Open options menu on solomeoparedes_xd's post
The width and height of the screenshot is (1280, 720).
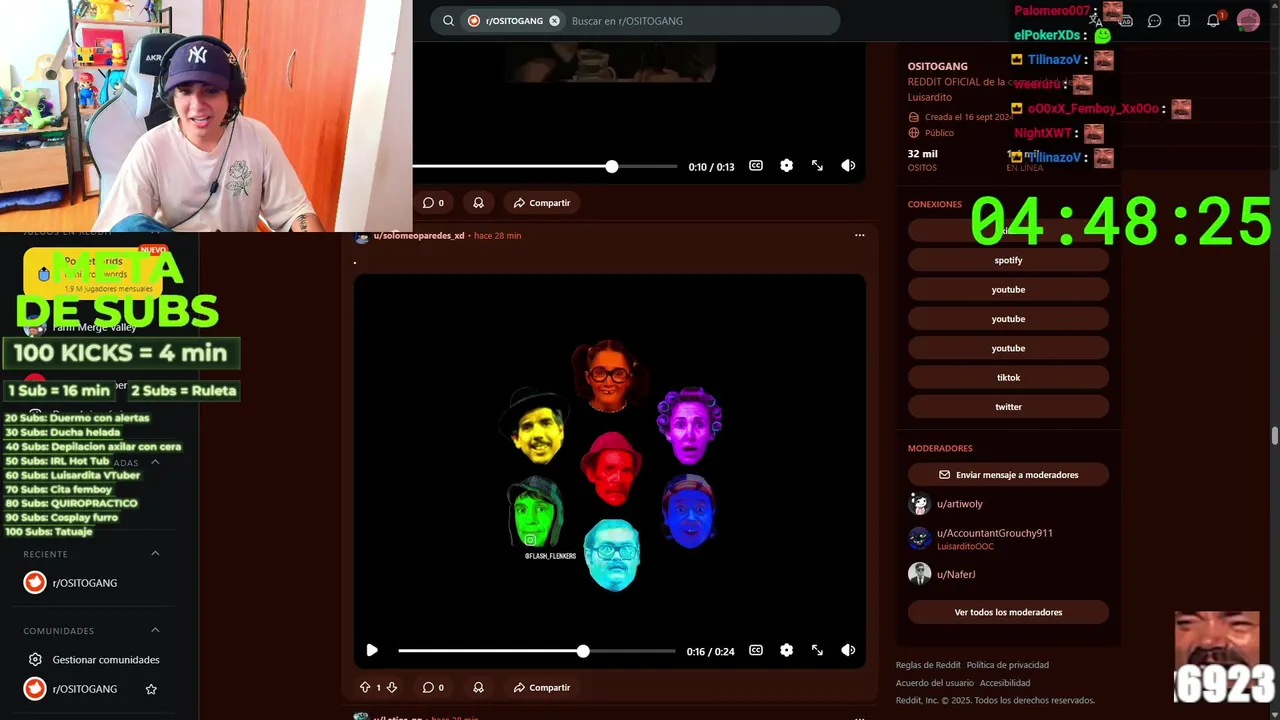[x=859, y=236]
